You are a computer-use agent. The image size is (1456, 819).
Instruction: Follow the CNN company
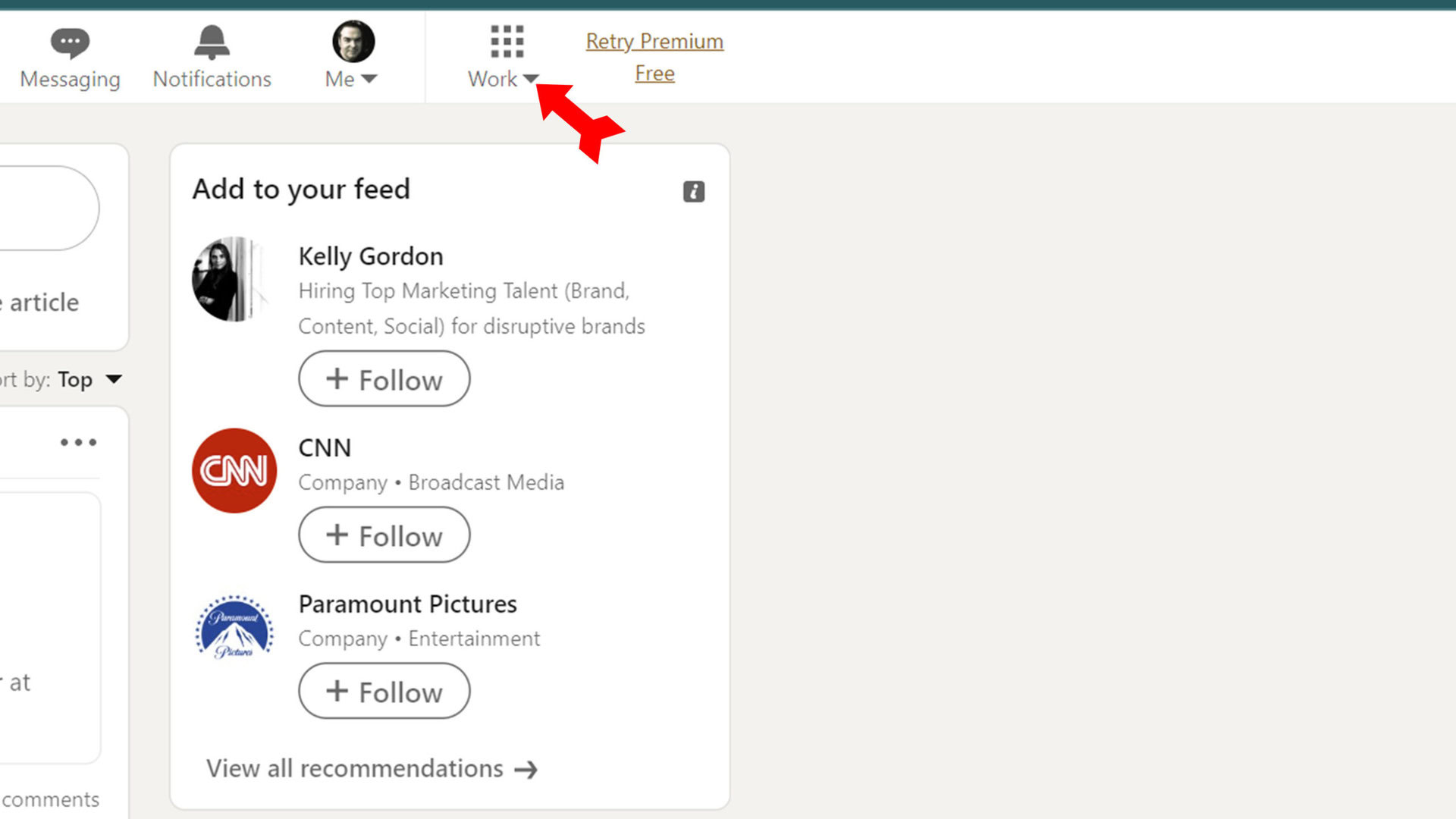click(384, 535)
